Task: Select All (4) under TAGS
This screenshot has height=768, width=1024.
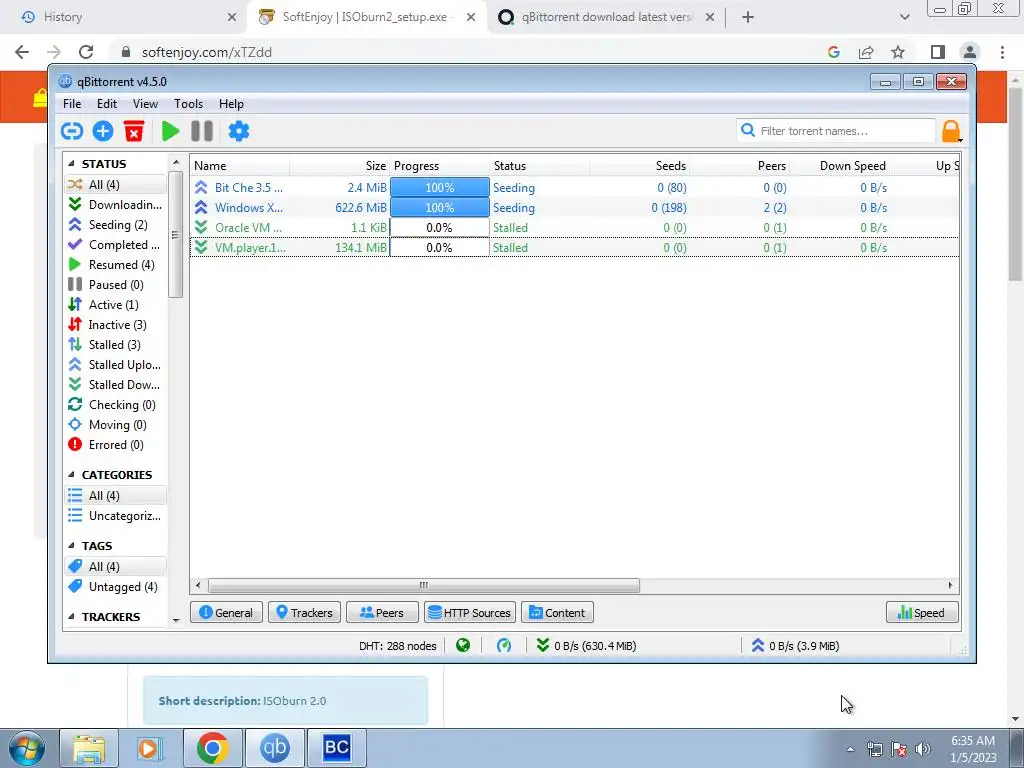Action: coord(116,567)
